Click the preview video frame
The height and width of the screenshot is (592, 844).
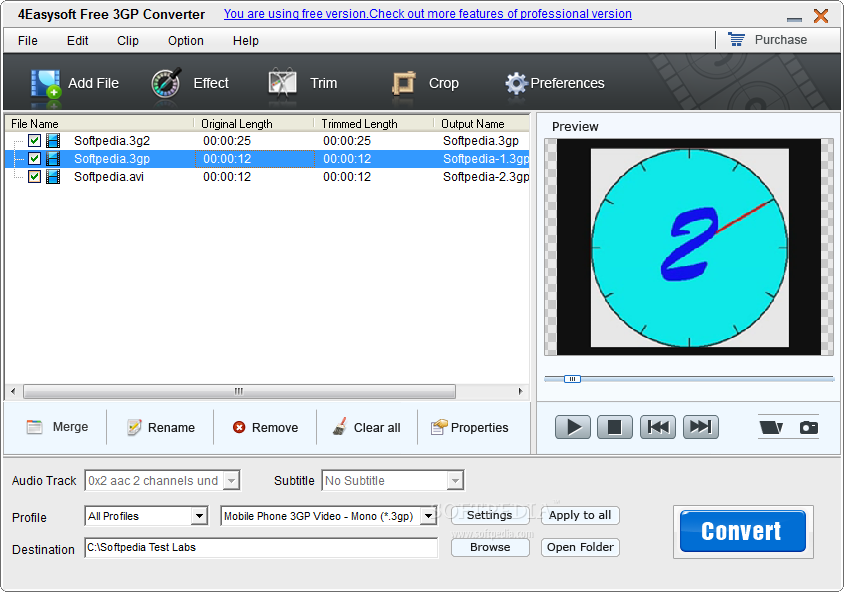click(x=689, y=247)
